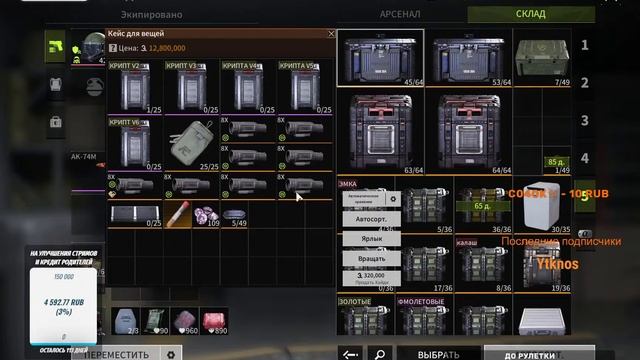Screen dimensions: 640x360
Task: Select the red item with value 890
Action: click(x=214, y=321)
